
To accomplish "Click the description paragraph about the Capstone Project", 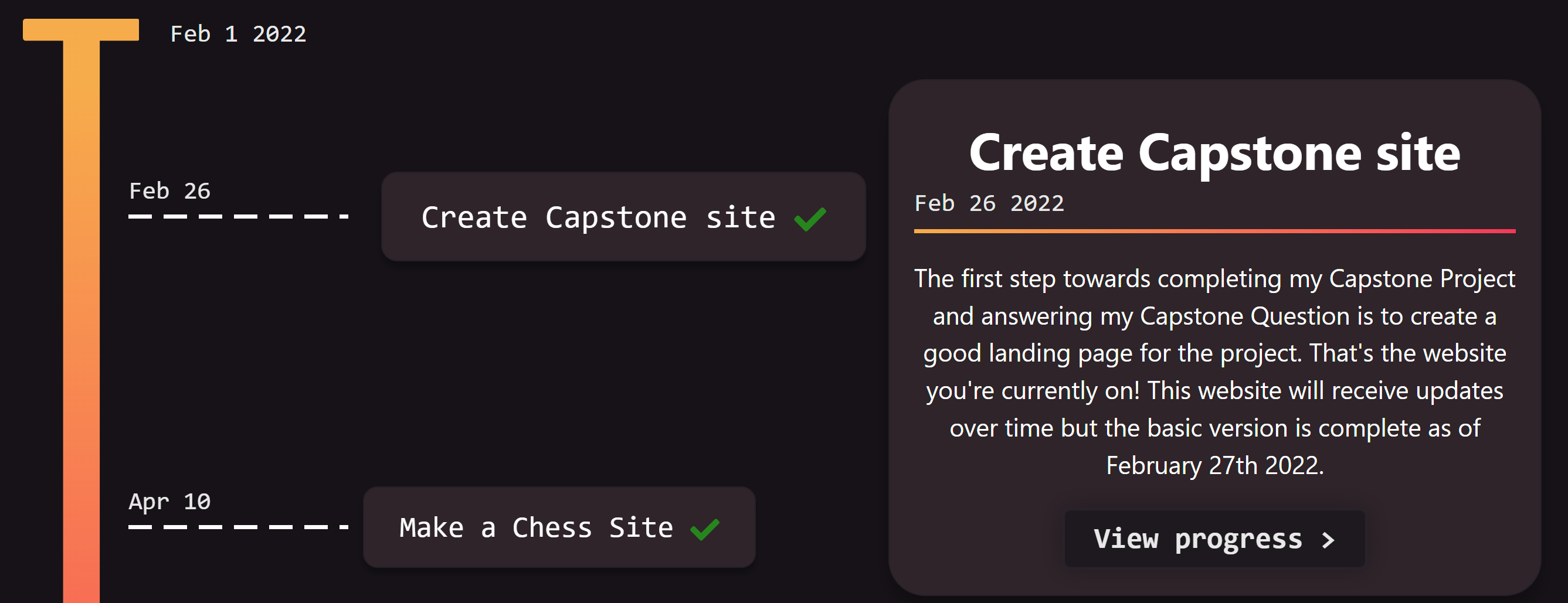I will point(1214,372).
